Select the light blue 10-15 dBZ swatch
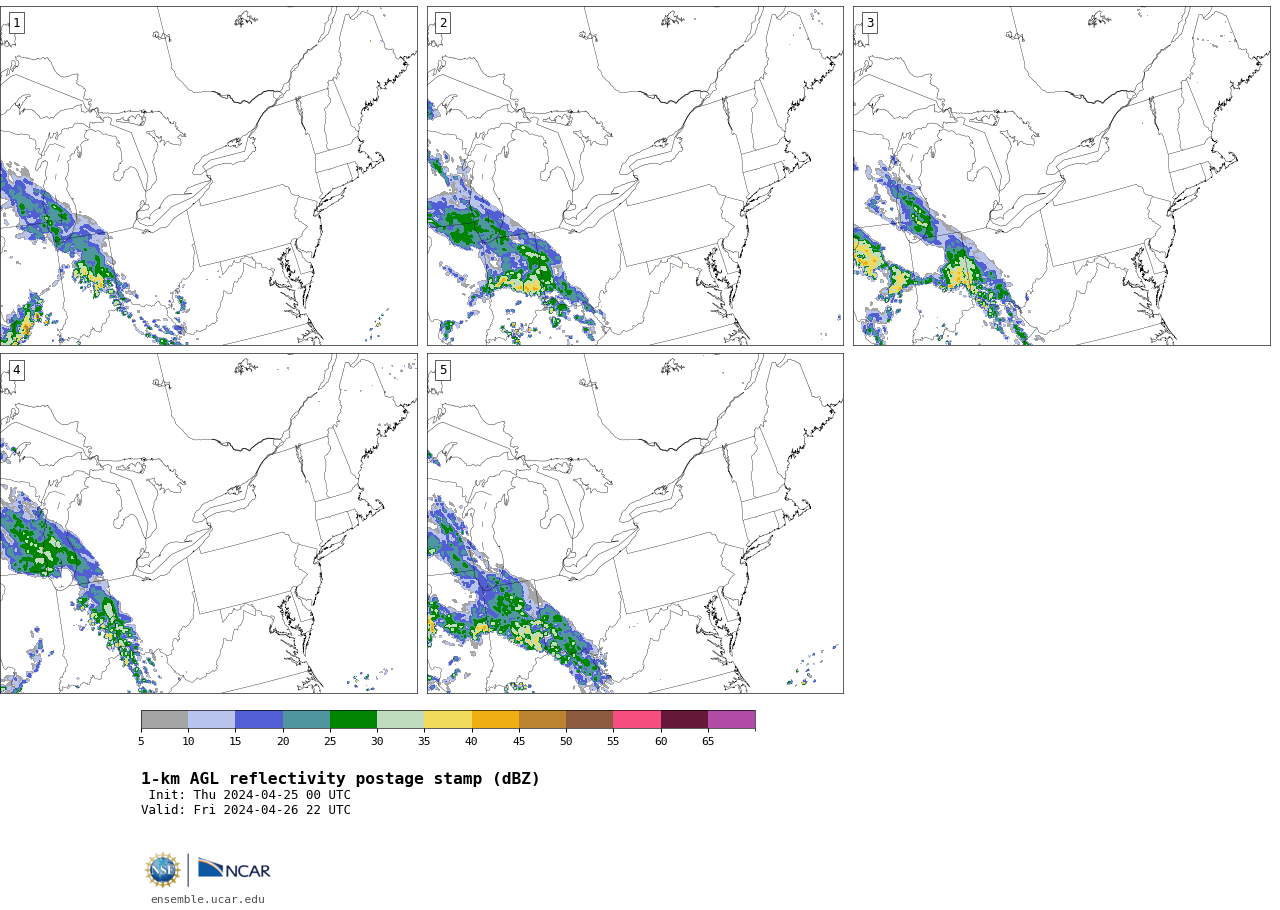This screenshot has height=910, width=1280. 212,720
